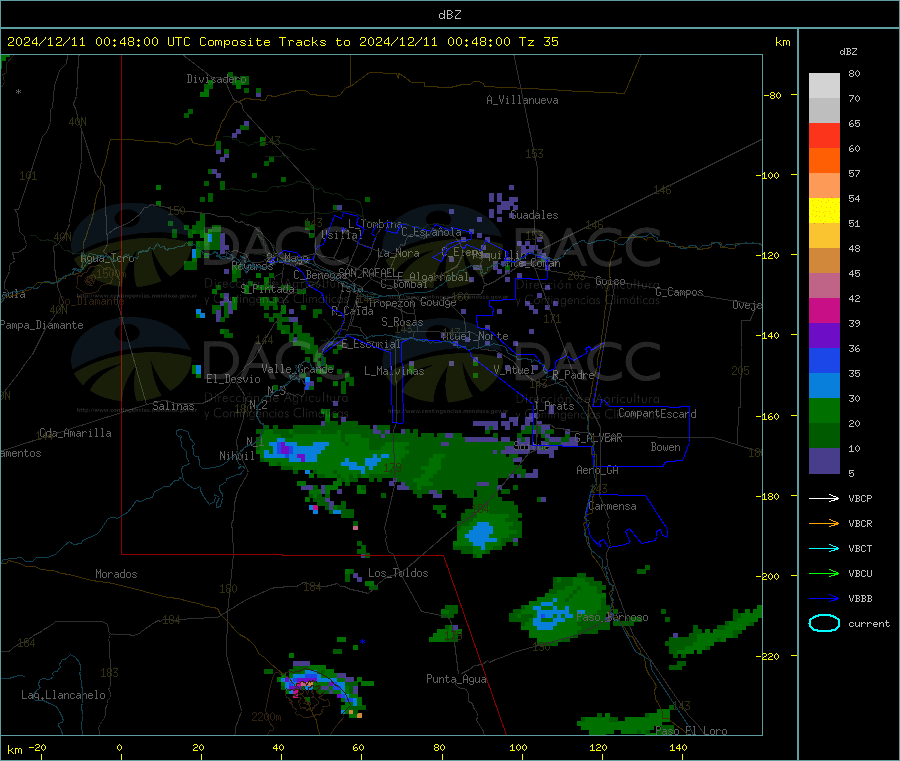The height and width of the screenshot is (761, 900).
Task: Click the 'Pampa_Diamante' map label
Action: click(x=42, y=325)
